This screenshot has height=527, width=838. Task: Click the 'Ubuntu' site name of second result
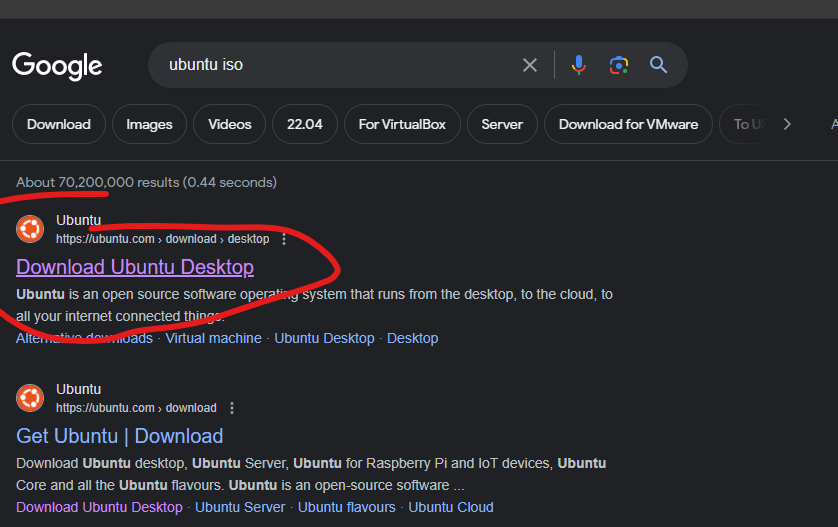pyautogui.click(x=79, y=389)
